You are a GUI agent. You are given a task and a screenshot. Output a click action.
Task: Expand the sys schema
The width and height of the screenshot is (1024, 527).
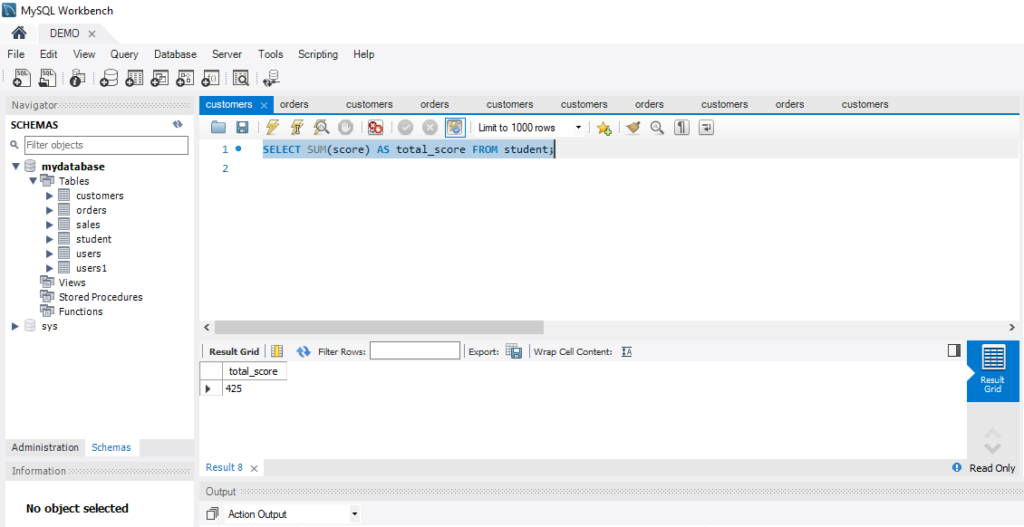point(15,326)
